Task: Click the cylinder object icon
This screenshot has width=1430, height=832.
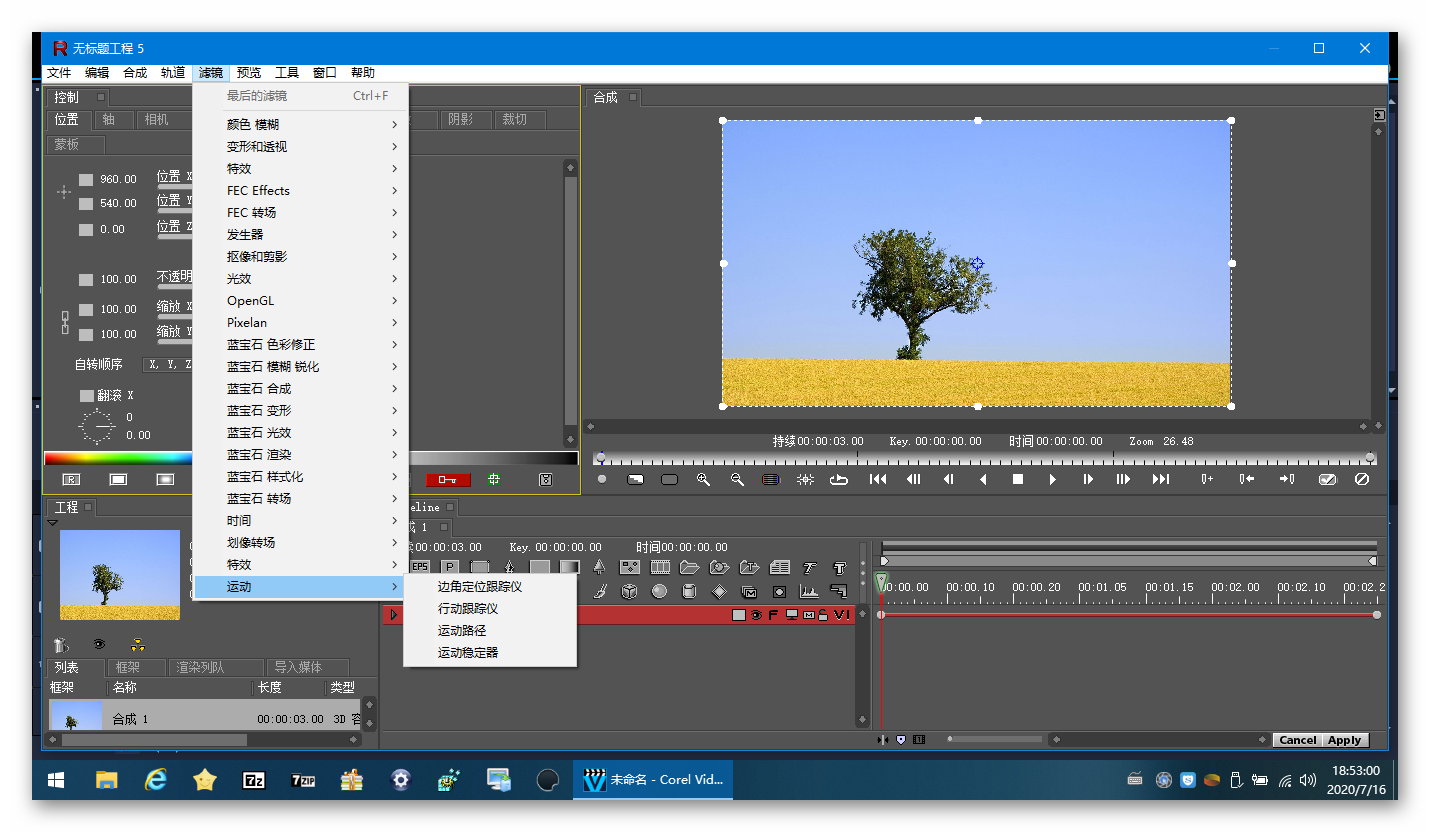Action: pos(689,591)
